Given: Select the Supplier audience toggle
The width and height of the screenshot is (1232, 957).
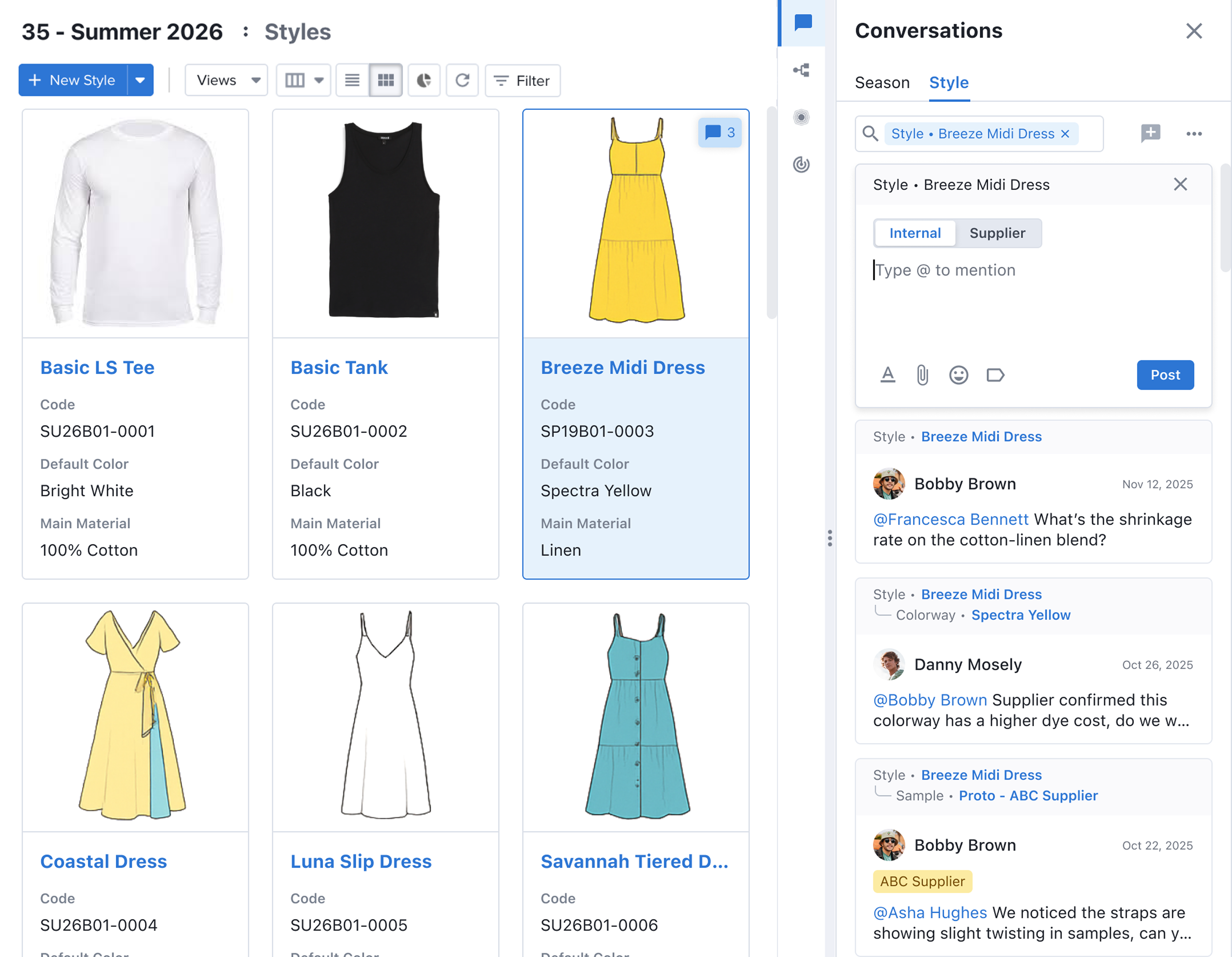Looking at the screenshot, I should click(x=997, y=233).
